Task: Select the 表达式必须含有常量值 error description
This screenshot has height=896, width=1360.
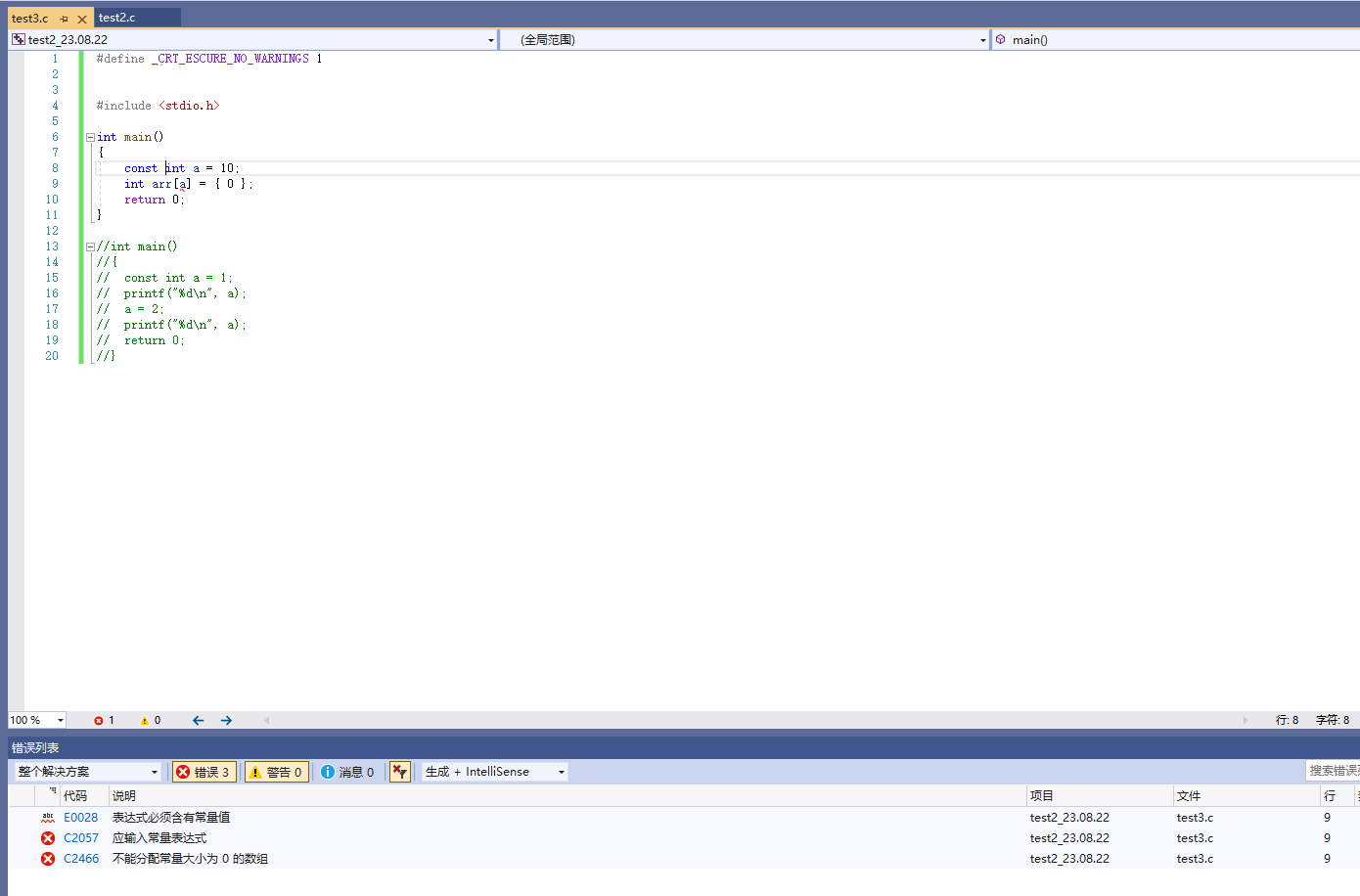Action: [171, 818]
